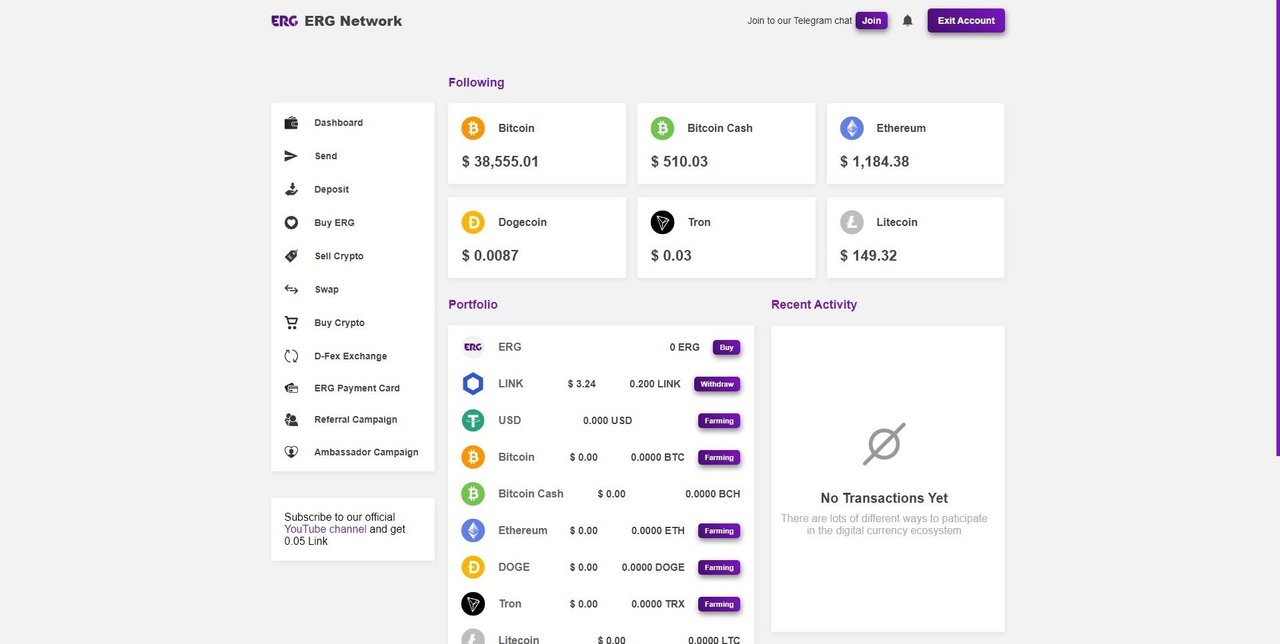Click the Ethereum icon in Portfolio
1280x644 pixels.
point(473,531)
